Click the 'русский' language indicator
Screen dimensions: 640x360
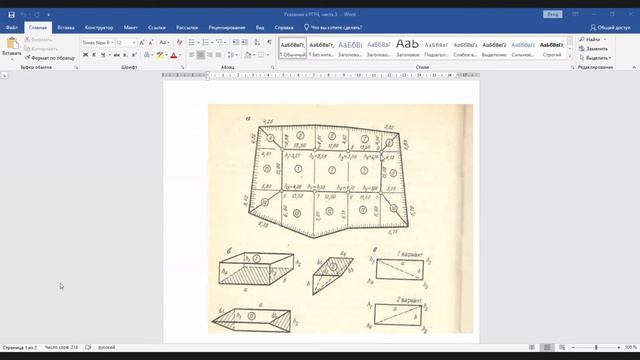pos(107,347)
